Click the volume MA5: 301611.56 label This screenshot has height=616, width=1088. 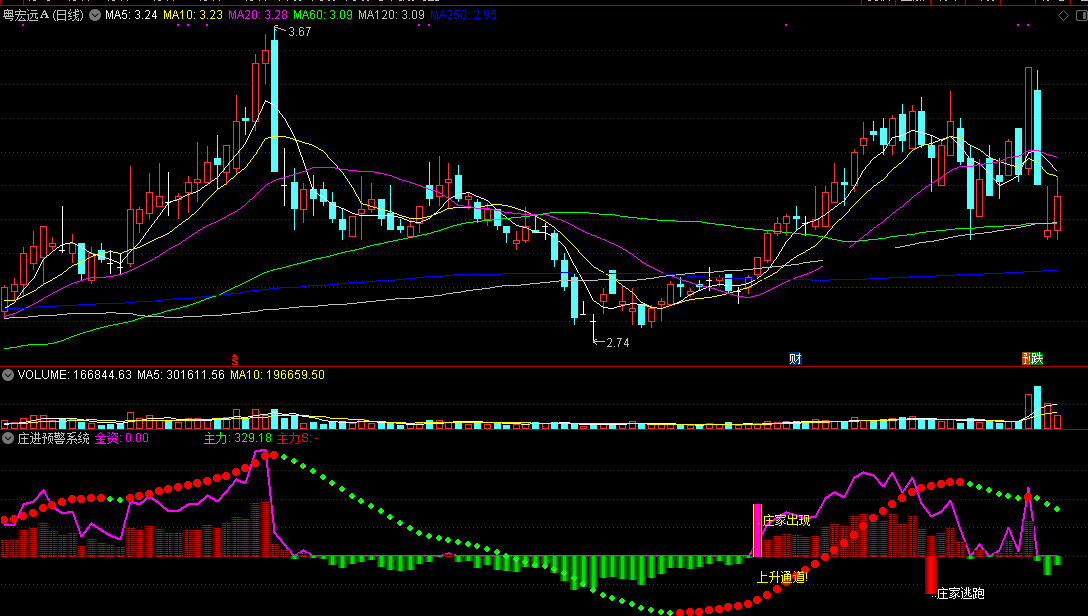point(180,375)
